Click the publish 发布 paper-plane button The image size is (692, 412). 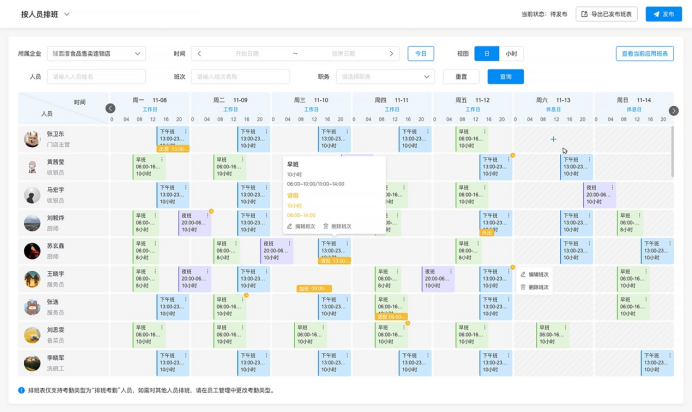(x=663, y=14)
